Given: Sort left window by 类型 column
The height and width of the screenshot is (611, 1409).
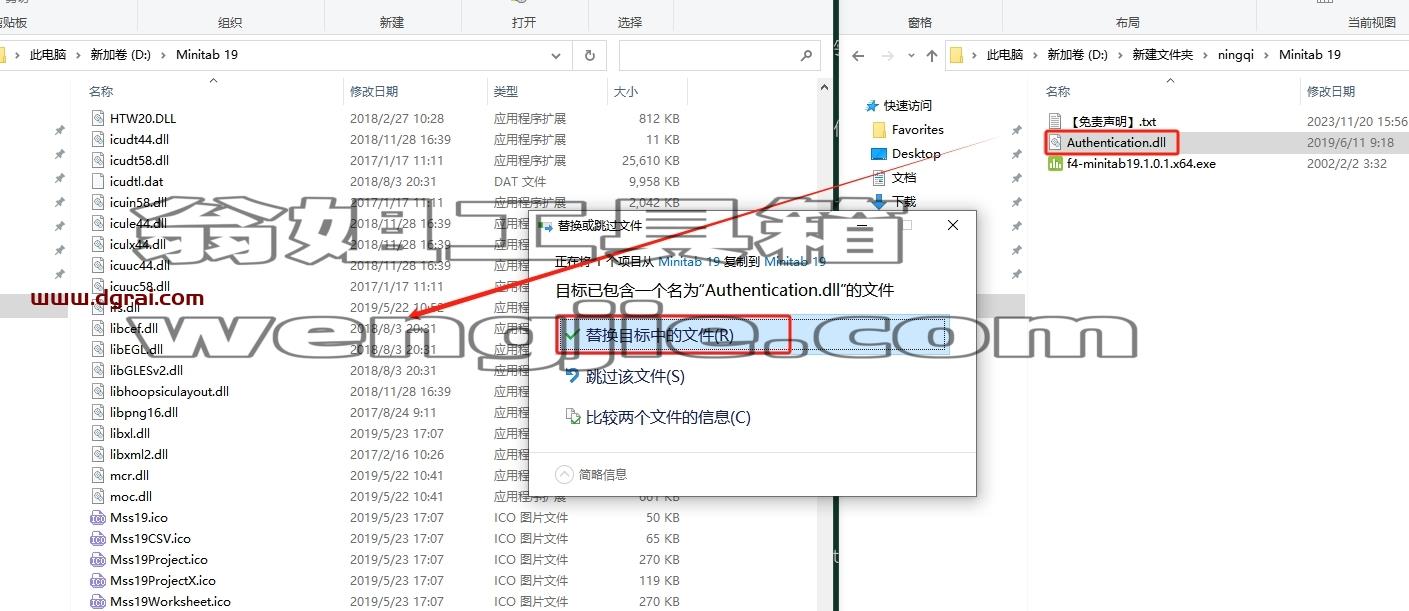Looking at the screenshot, I should point(506,91).
